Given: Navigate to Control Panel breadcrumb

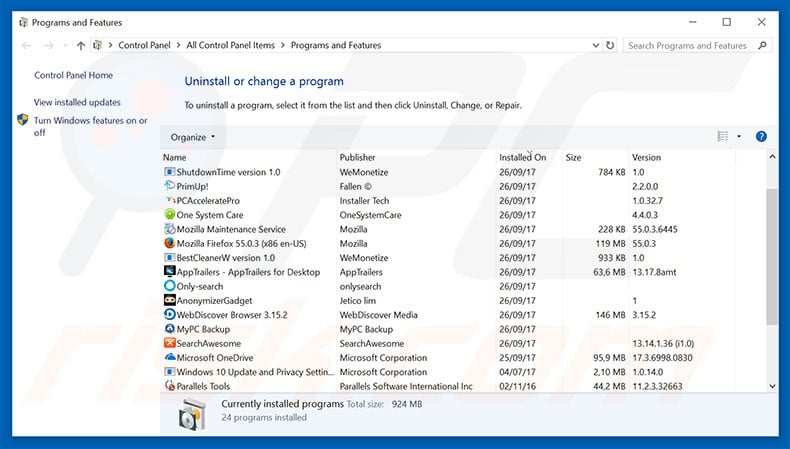Looking at the screenshot, I should tap(144, 45).
